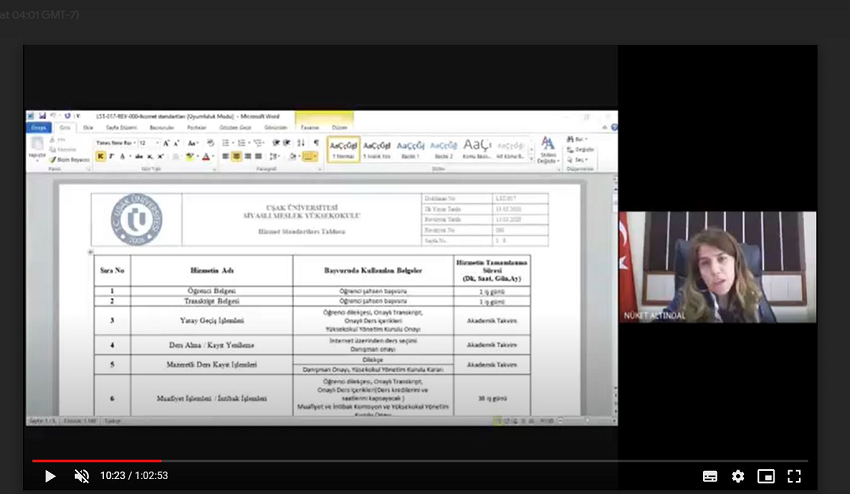Open the Times New Roman font dropdown

(132, 143)
